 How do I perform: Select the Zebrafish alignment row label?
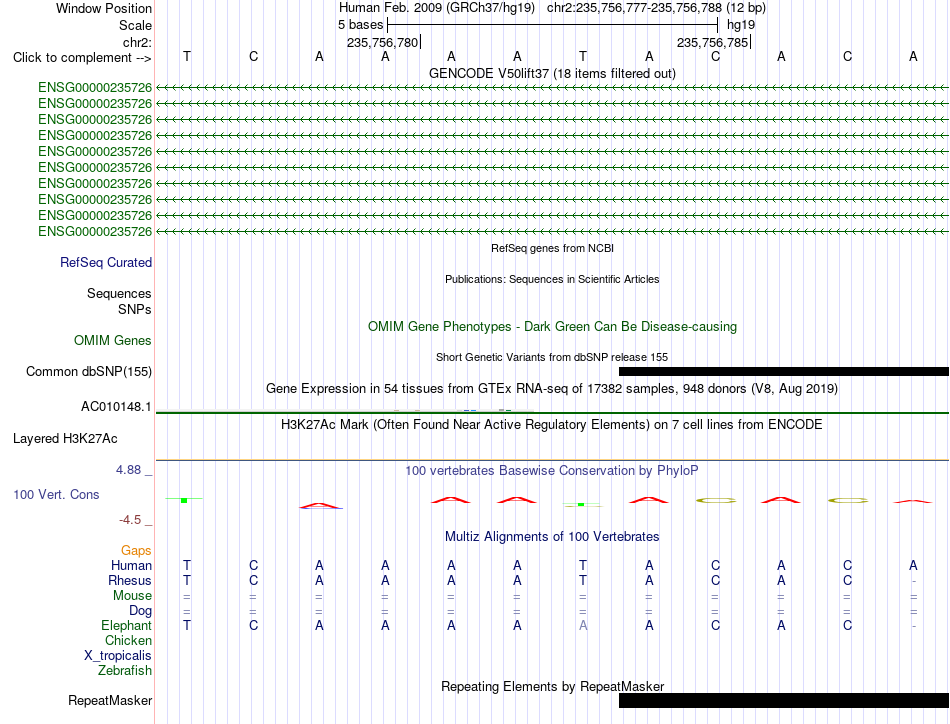point(125,671)
